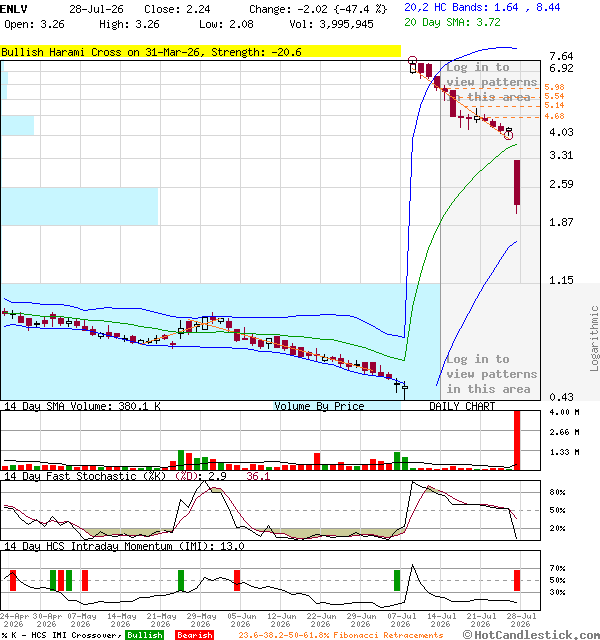
Task: Click the red circle marker at trendline end
Action: [508, 136]
